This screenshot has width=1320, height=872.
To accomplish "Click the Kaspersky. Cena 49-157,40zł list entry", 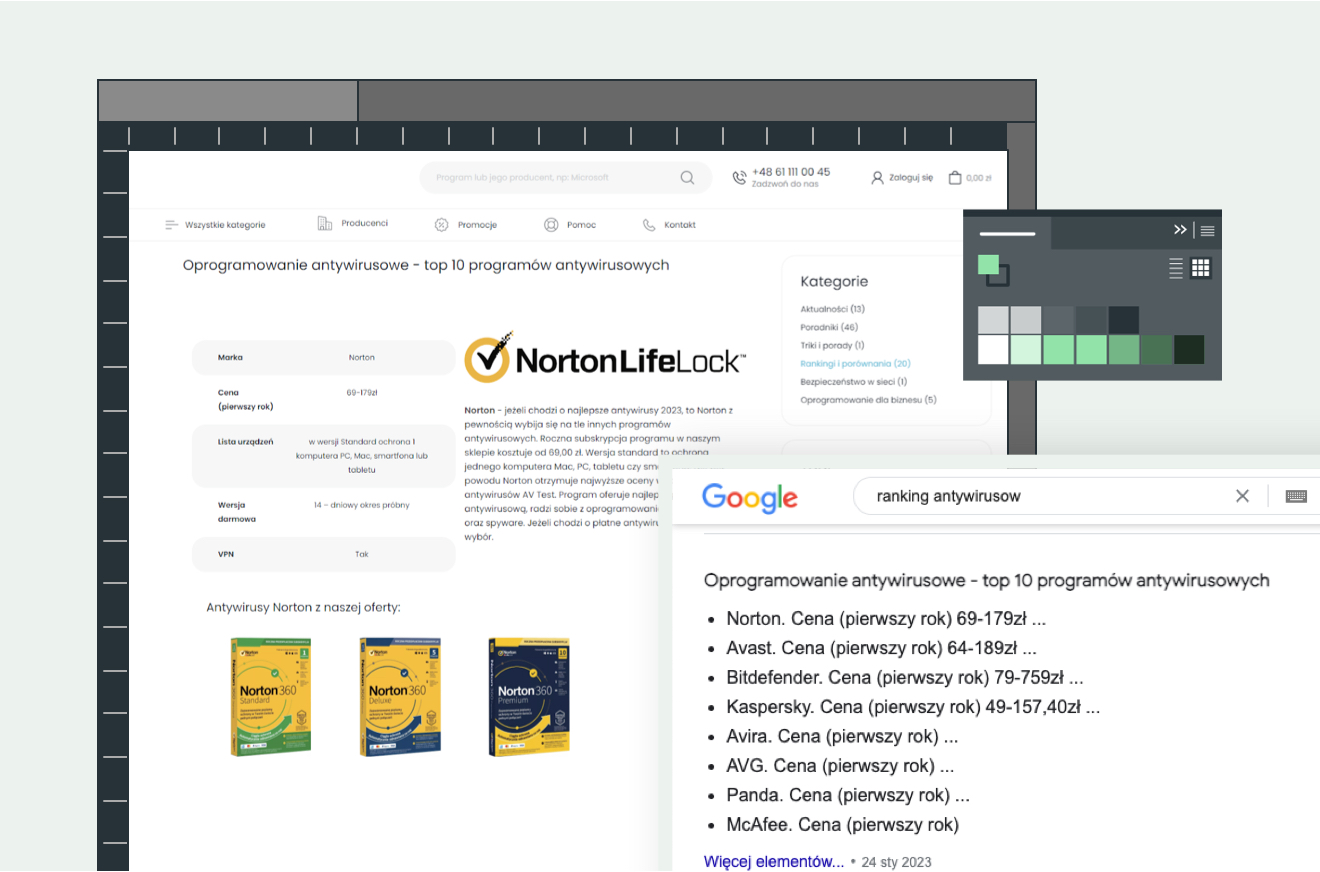I will [x=913, y=707].
